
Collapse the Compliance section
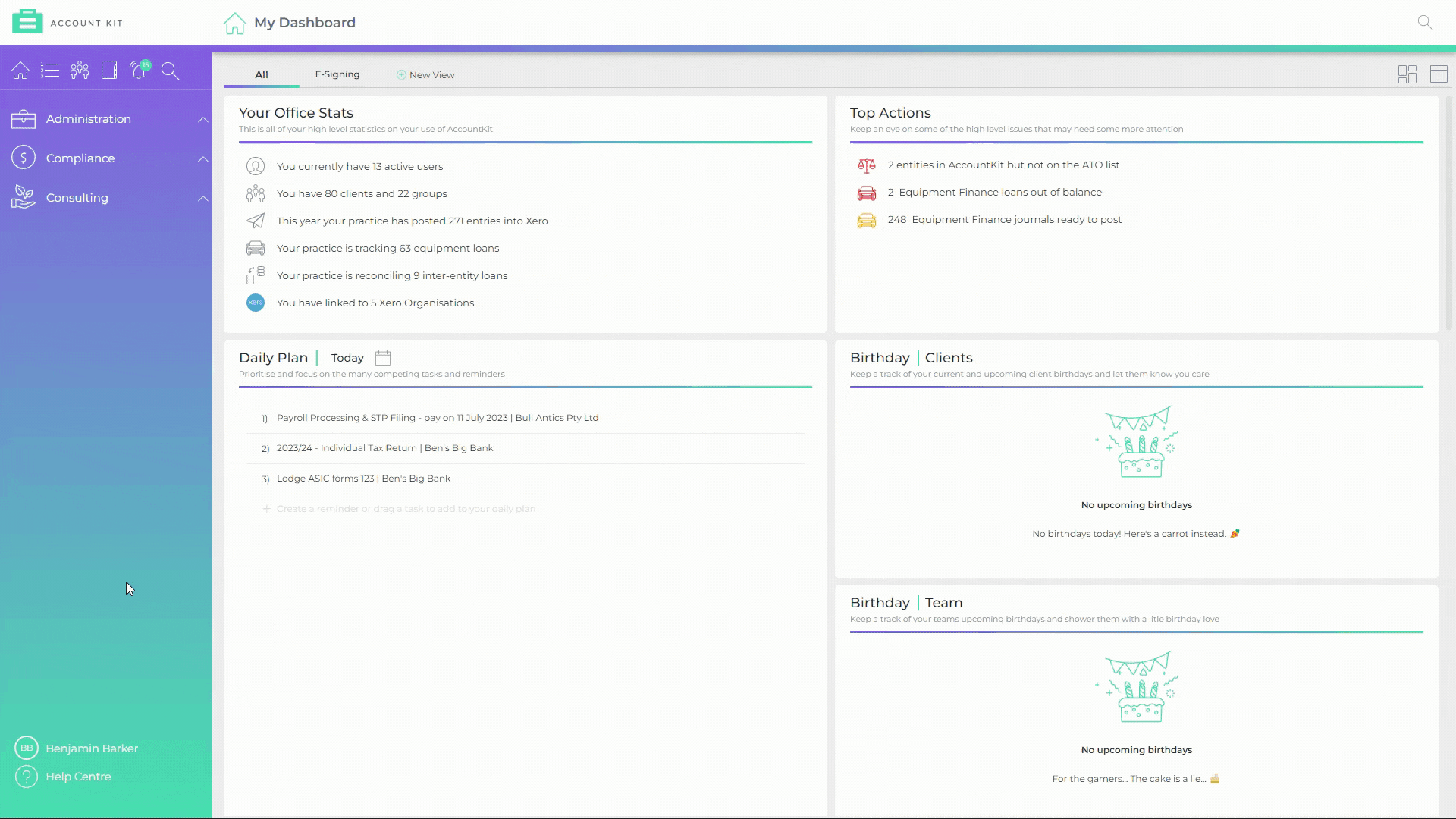[202, 158]
